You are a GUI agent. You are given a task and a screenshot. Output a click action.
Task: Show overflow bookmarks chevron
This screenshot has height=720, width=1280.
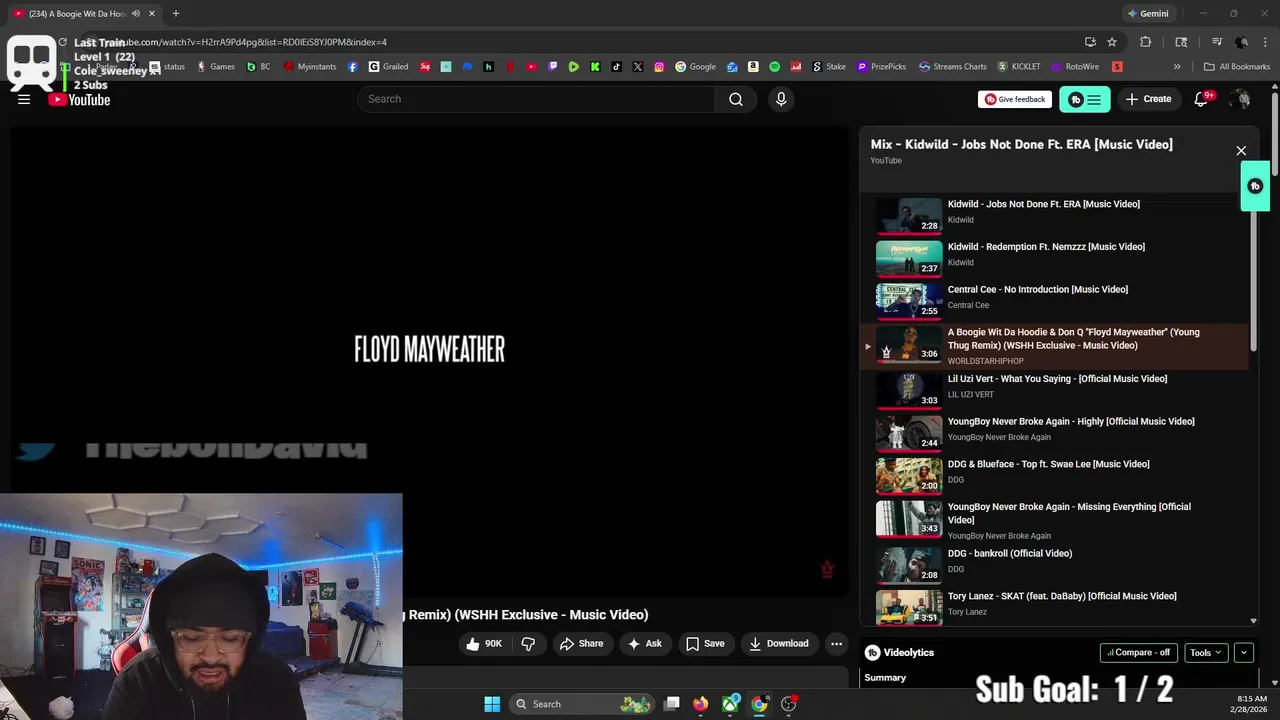[1177, 67]
